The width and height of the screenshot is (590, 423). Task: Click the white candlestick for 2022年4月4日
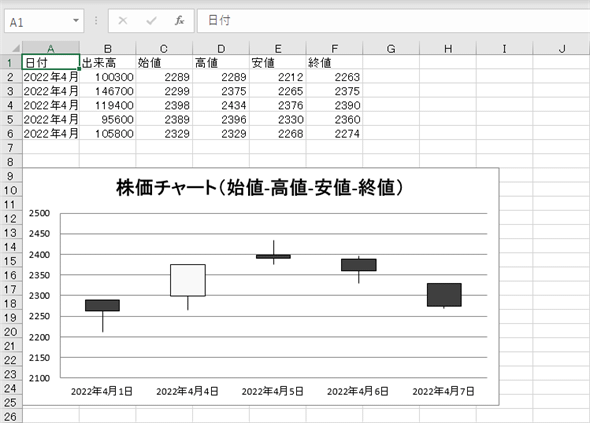[x=188, y=280]
